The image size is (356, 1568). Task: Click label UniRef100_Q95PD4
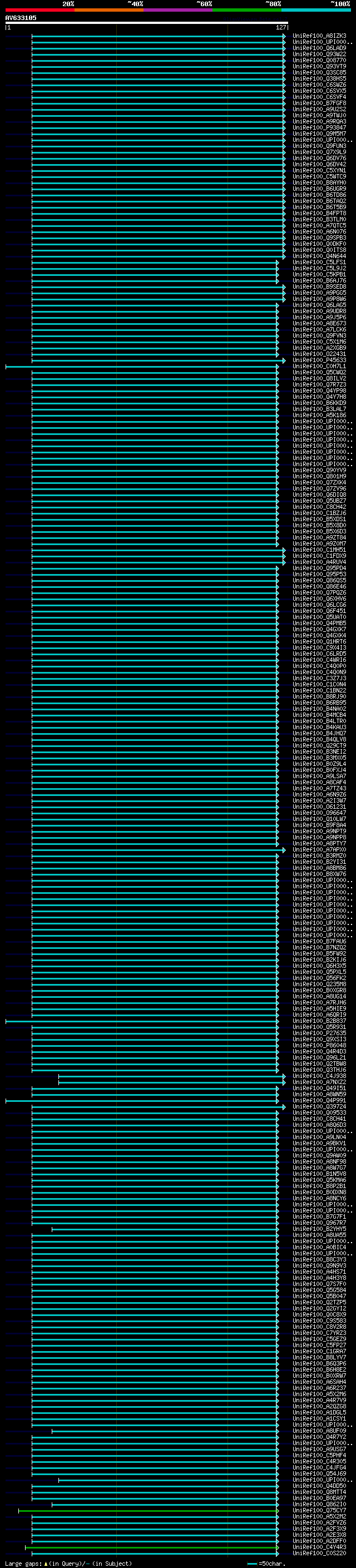[319, 568]
